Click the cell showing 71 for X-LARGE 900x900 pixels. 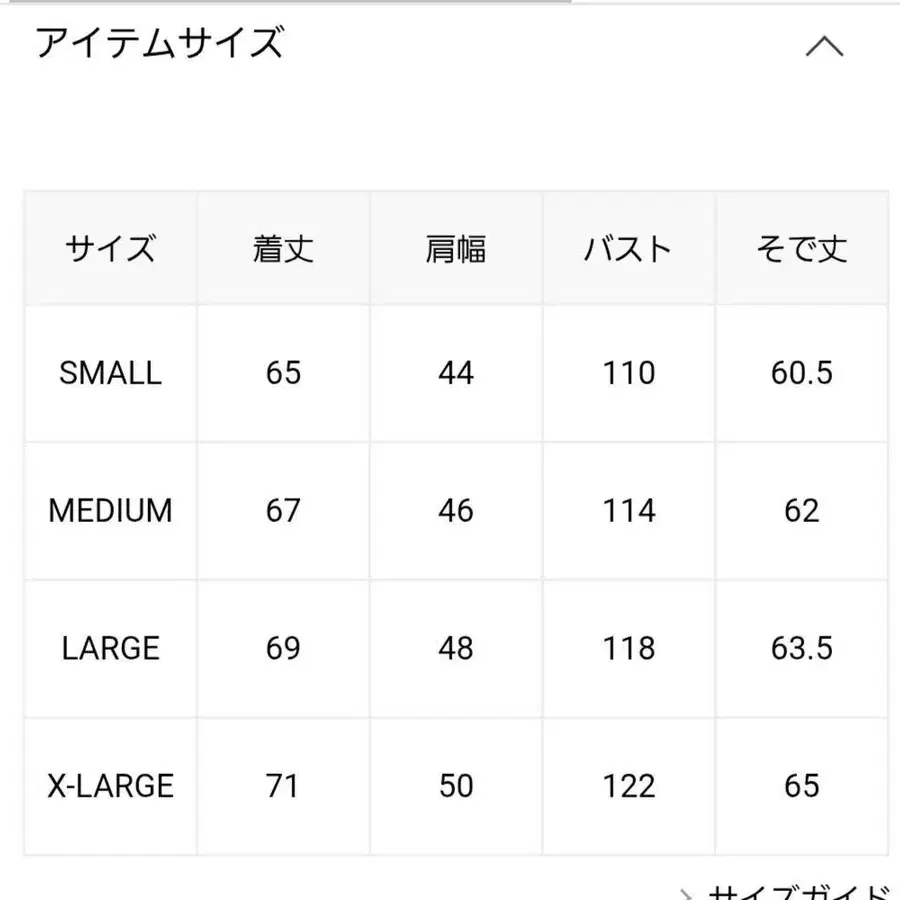282,787
